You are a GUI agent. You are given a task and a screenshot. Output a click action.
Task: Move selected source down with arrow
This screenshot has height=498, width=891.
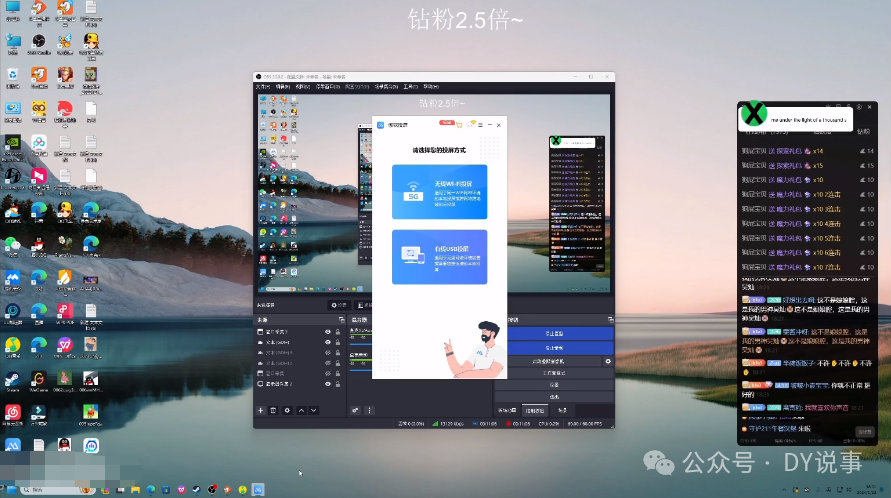(314, 410)
